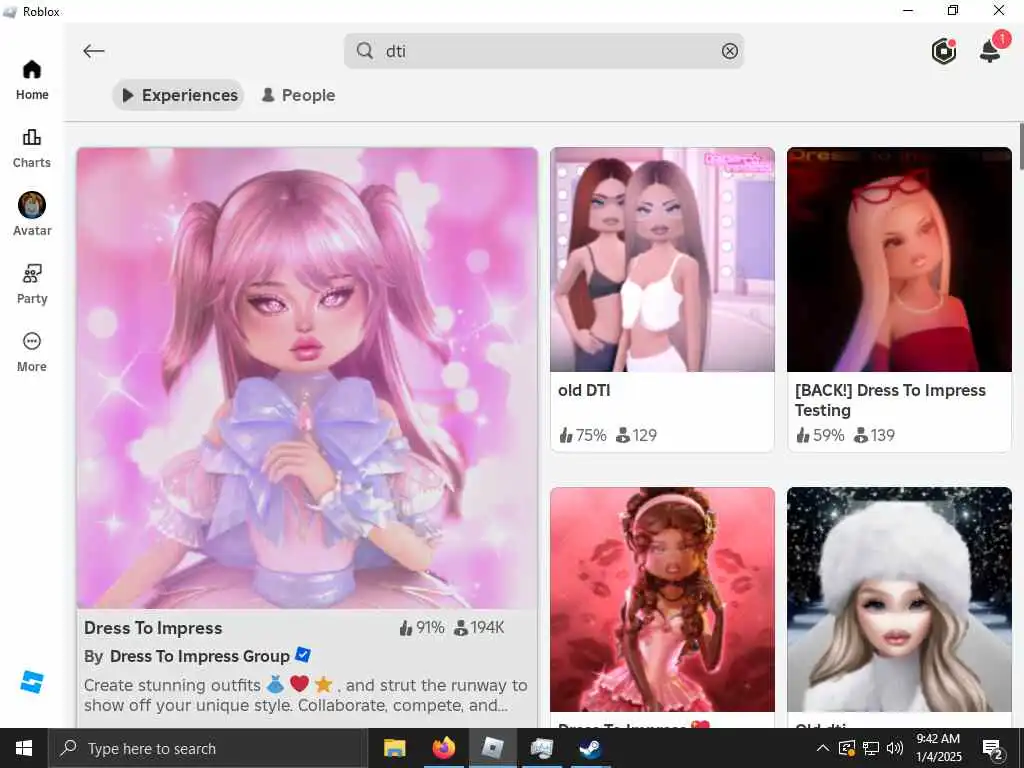Open the Party section
This screenshot has height=768, width=1024.
(x=32, y=284)
